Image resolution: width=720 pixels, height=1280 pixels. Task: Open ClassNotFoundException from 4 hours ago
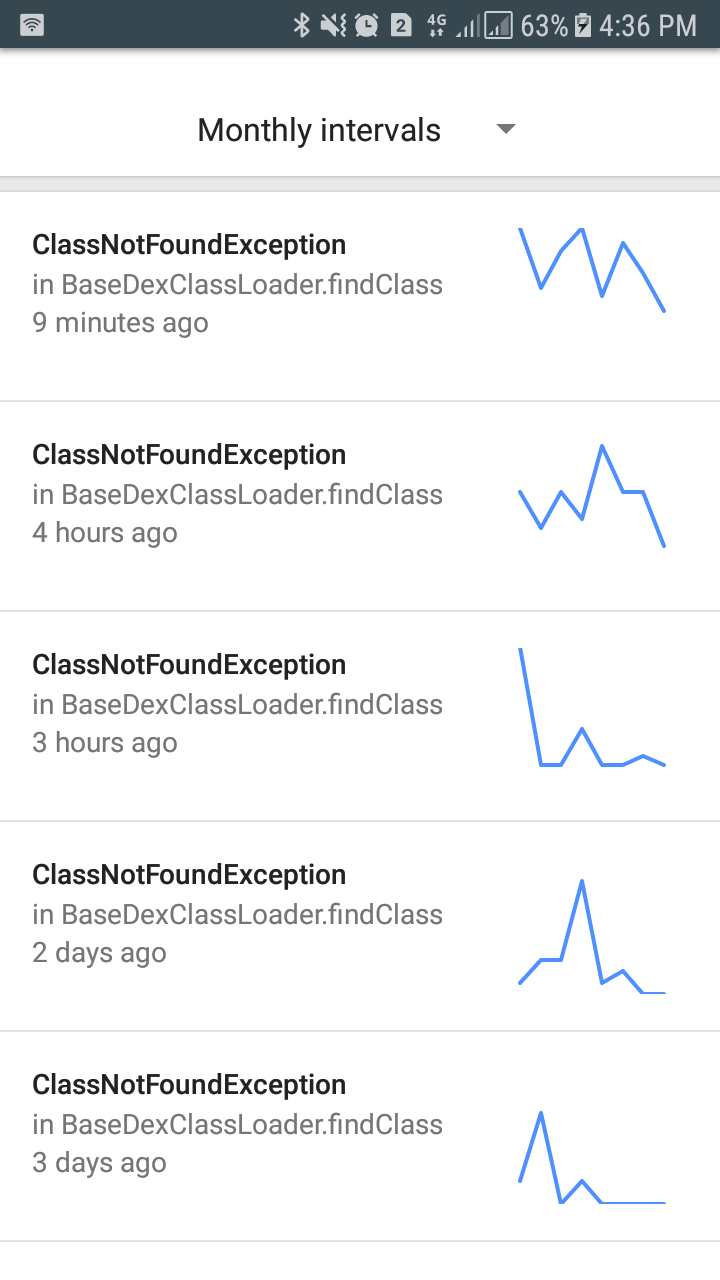[x=237, y=494]
